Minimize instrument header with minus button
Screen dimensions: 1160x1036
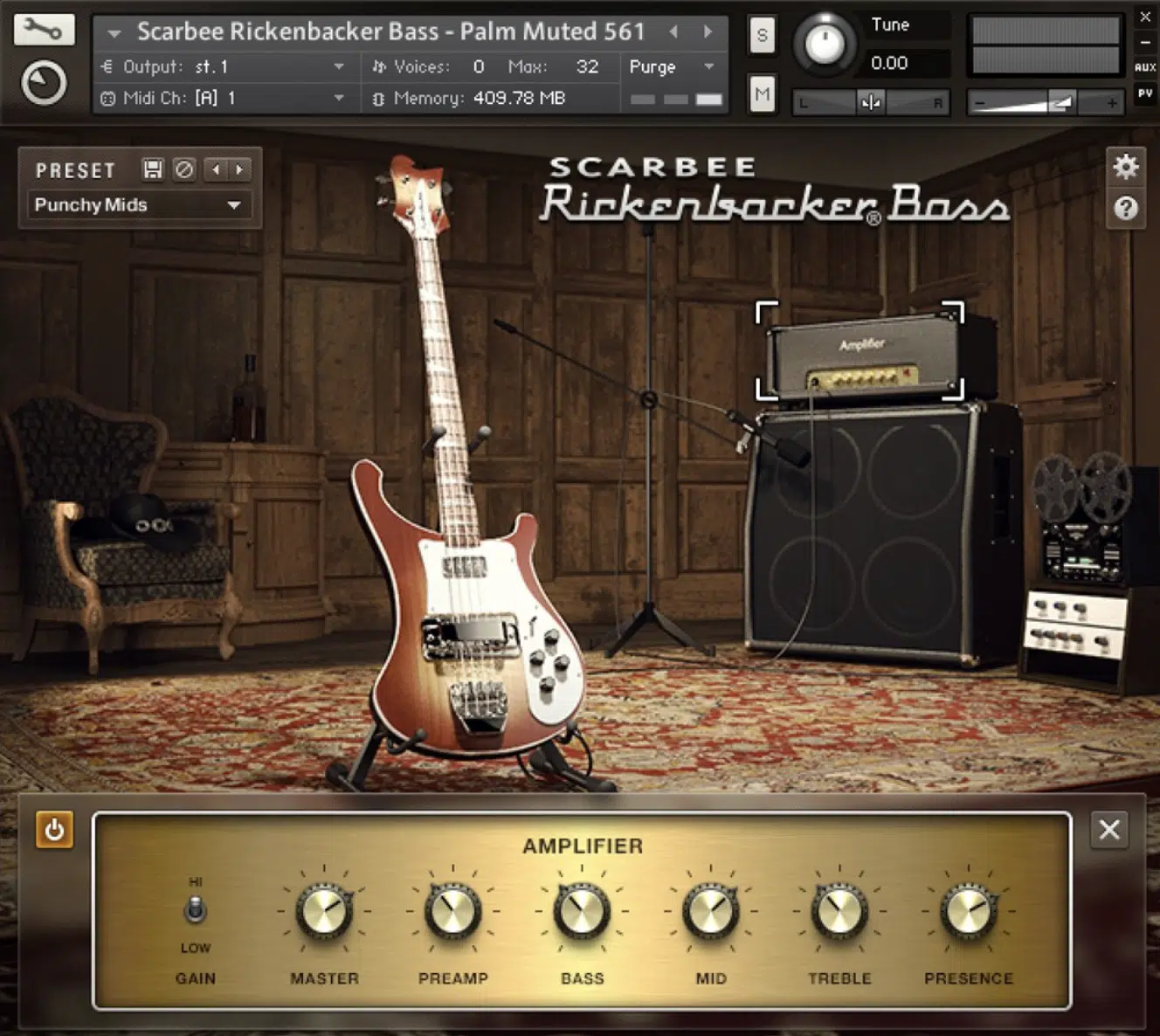(x=1145, y=41)
